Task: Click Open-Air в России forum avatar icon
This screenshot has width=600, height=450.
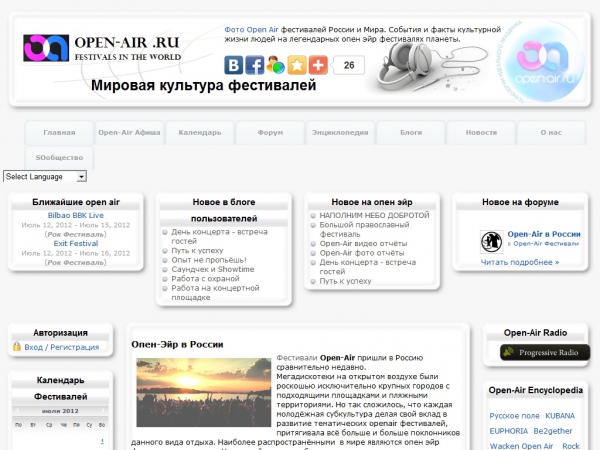Action: coord(491,242)
